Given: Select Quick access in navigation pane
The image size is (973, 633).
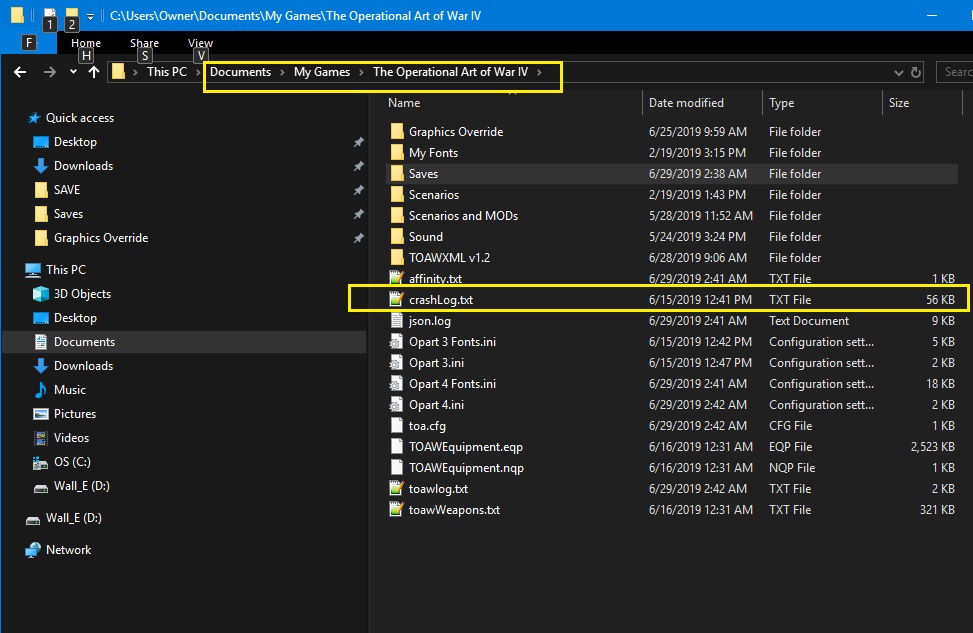Looking at the screenshot, I should [79, 118].
